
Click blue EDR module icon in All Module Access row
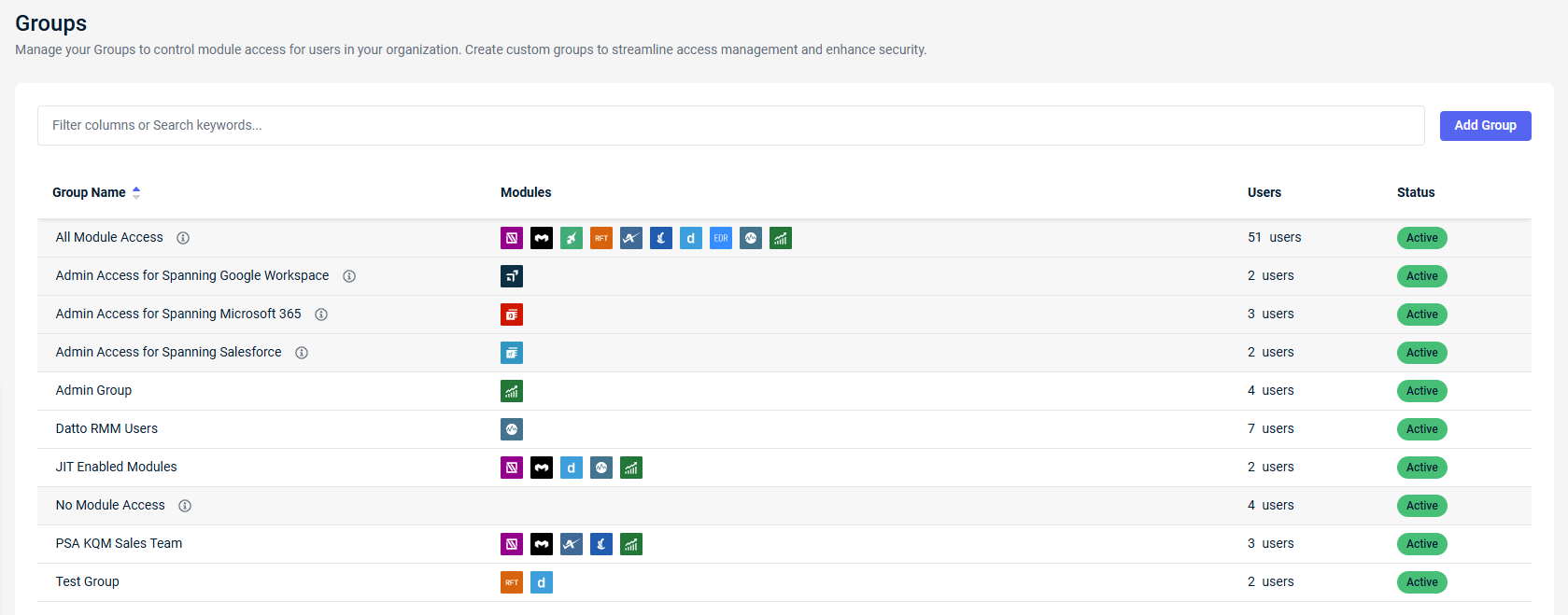pyautogui.click(x=721, y=238)
